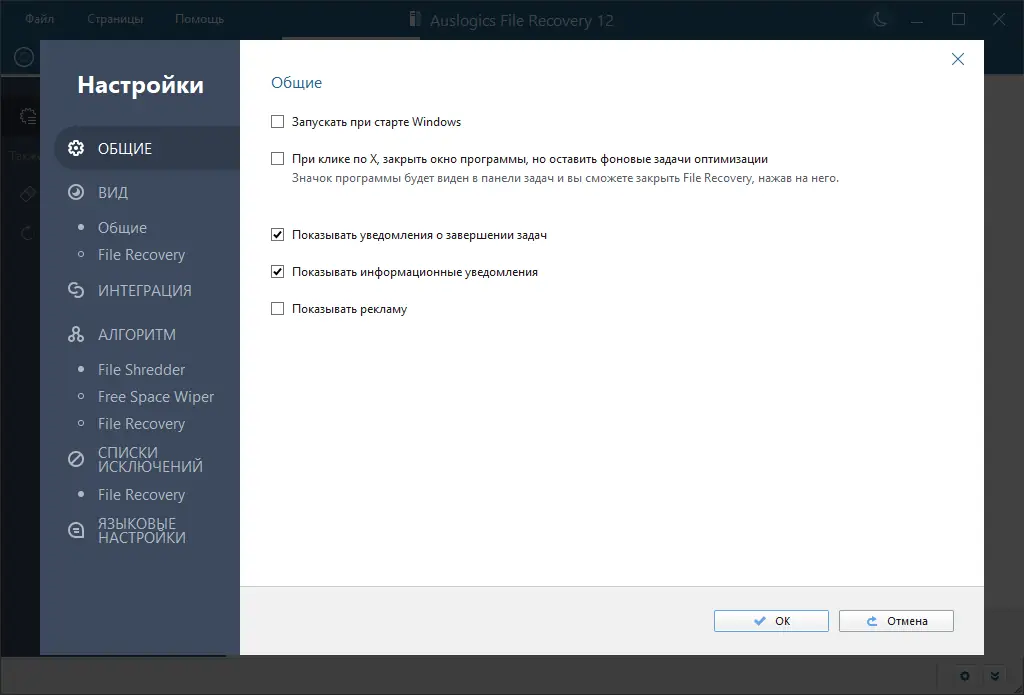Open ИНТЕГРАЦИЯ via its circular arrow icon
This screenshot has width=1024, height=695.
[x=75, y=290]
